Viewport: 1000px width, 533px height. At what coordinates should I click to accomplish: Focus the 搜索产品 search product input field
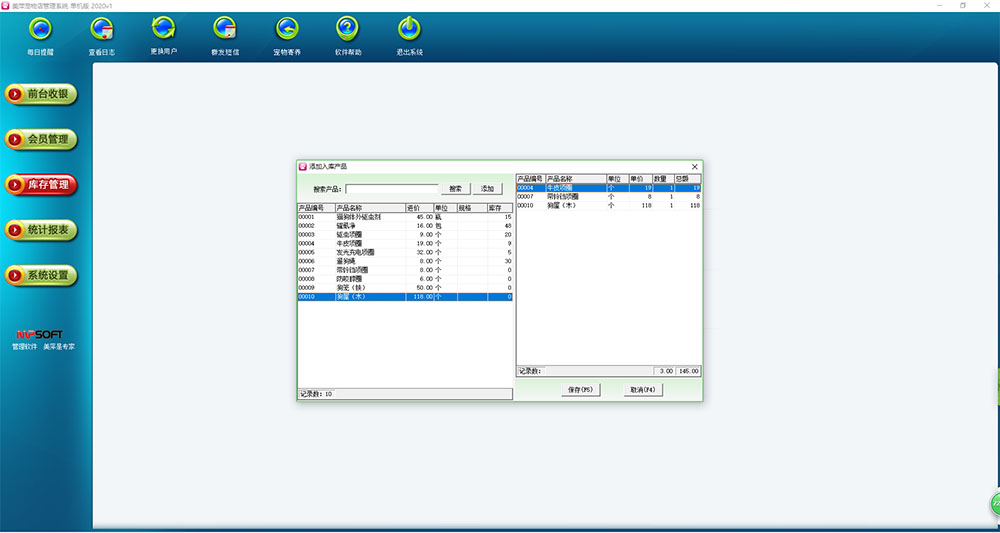(x=392, y=188)
